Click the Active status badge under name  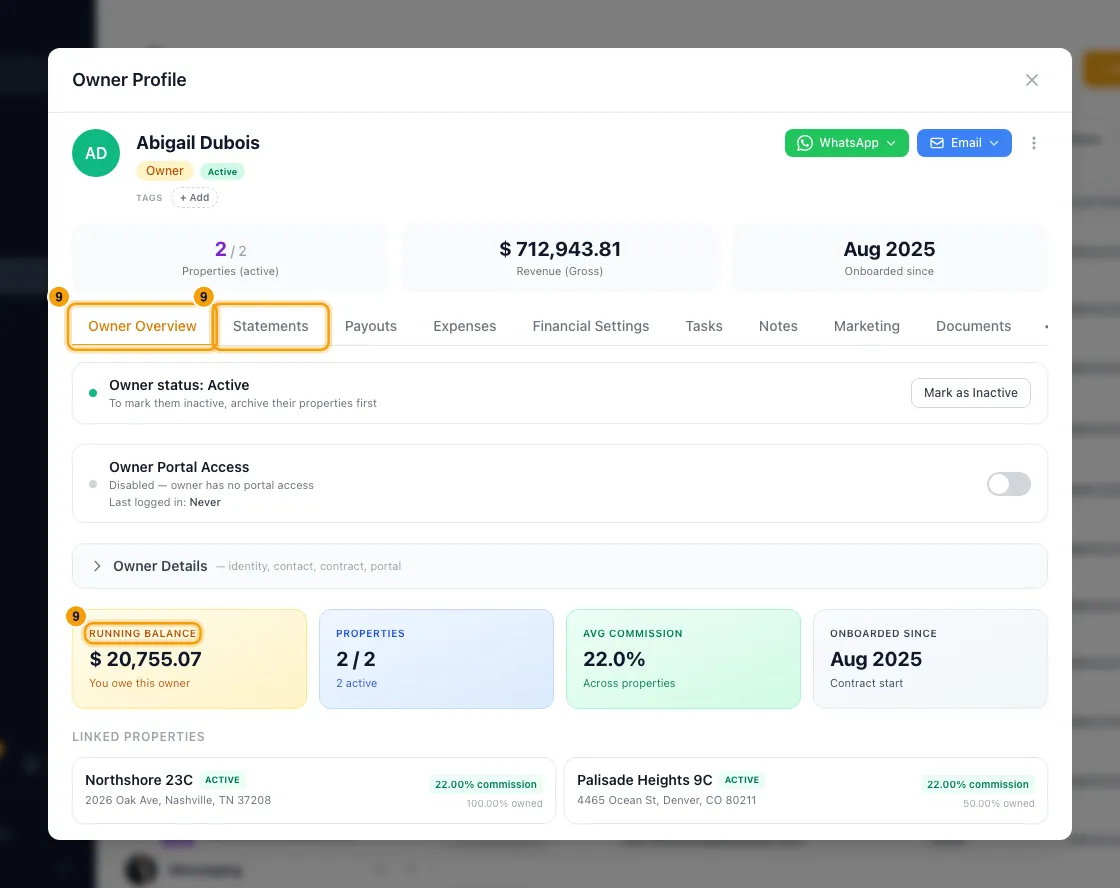coord(222,171)
